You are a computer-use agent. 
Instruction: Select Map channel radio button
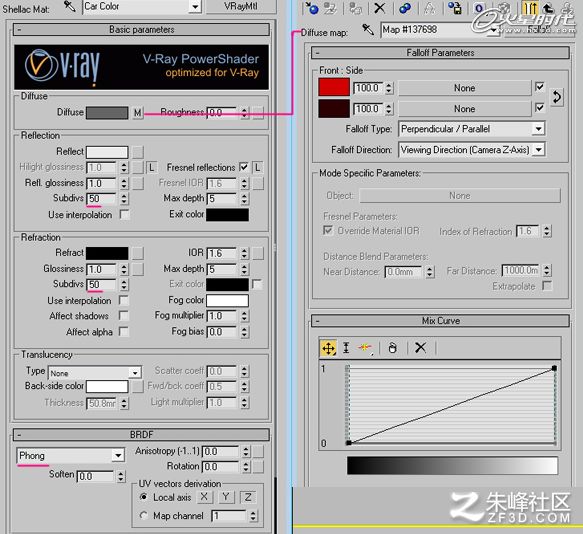tap(143, 515)
